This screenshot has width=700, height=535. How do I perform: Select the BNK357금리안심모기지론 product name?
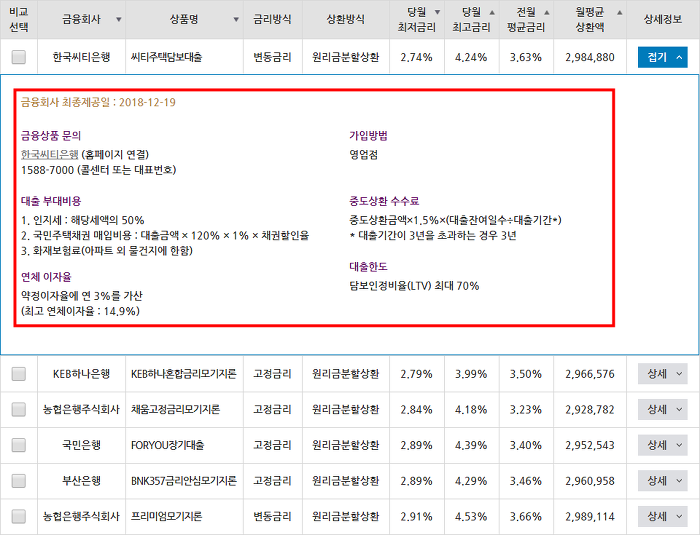coord(183,481)
